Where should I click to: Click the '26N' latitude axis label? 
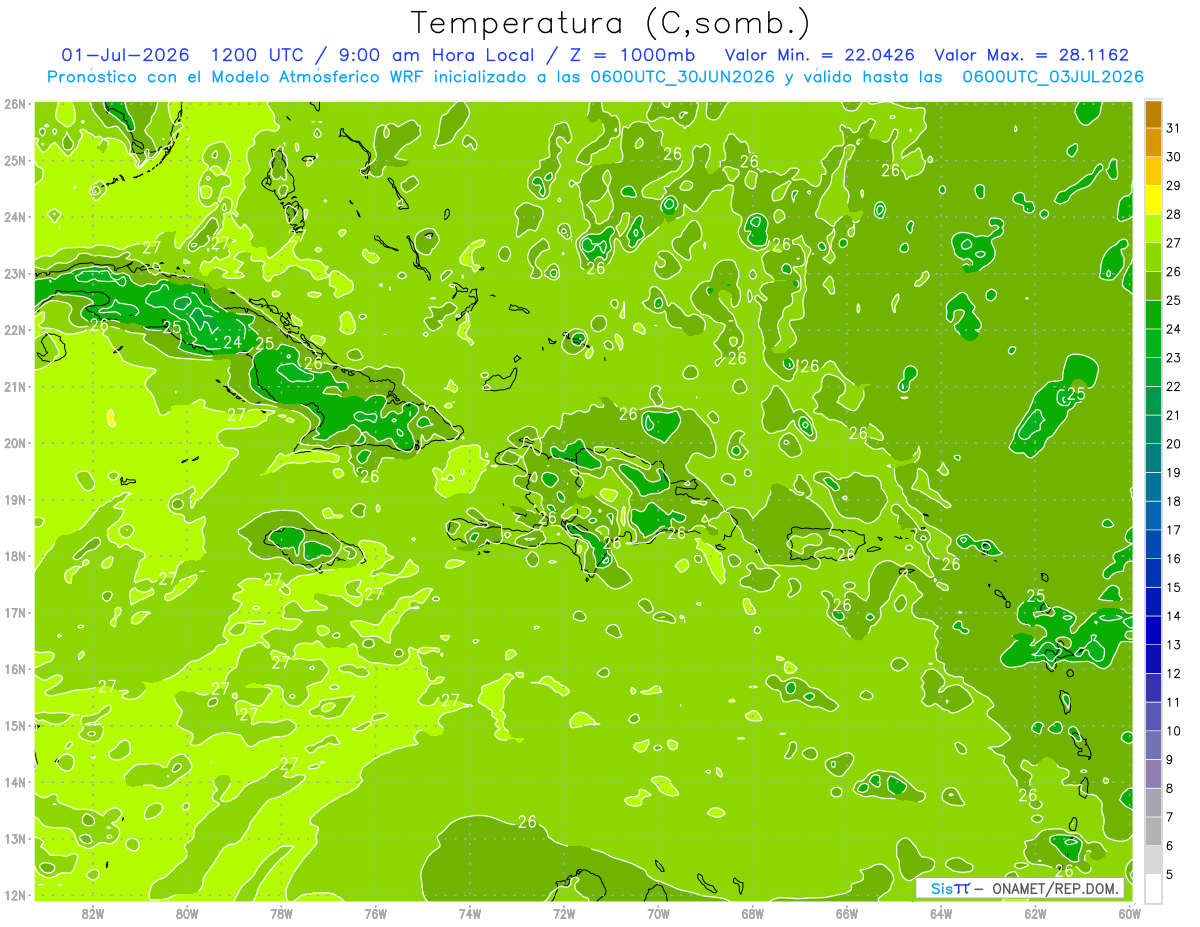[15, 104]
